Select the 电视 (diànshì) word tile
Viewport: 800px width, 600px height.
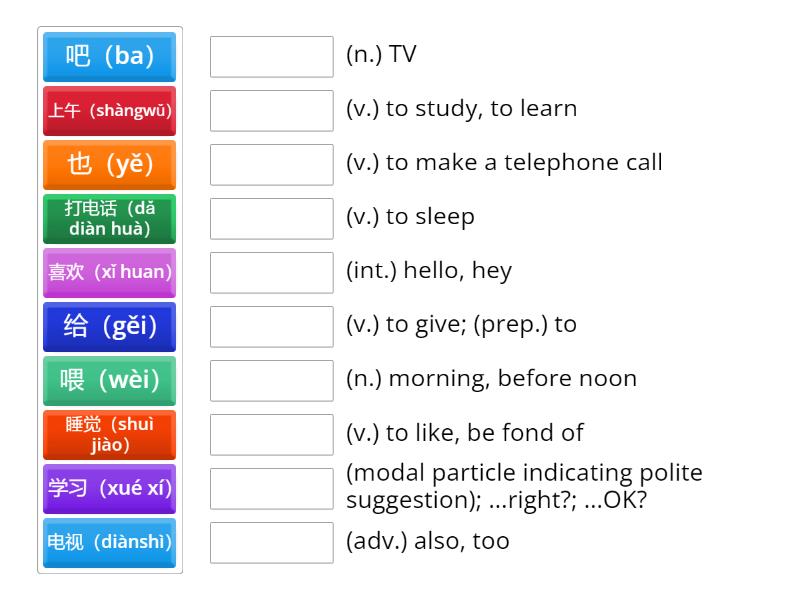(x=109, y=542)
